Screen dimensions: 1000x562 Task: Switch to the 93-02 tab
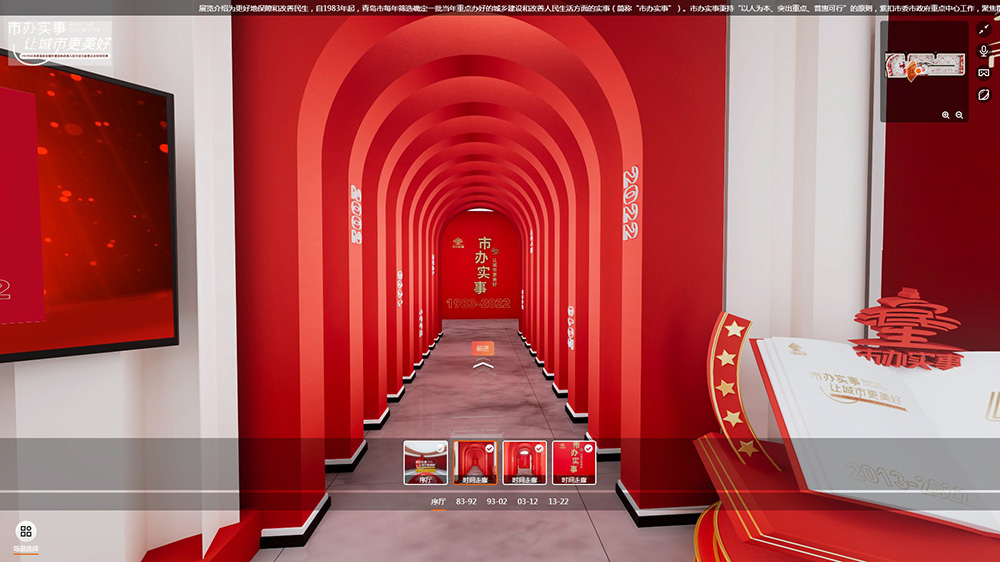tap(497, 501)
